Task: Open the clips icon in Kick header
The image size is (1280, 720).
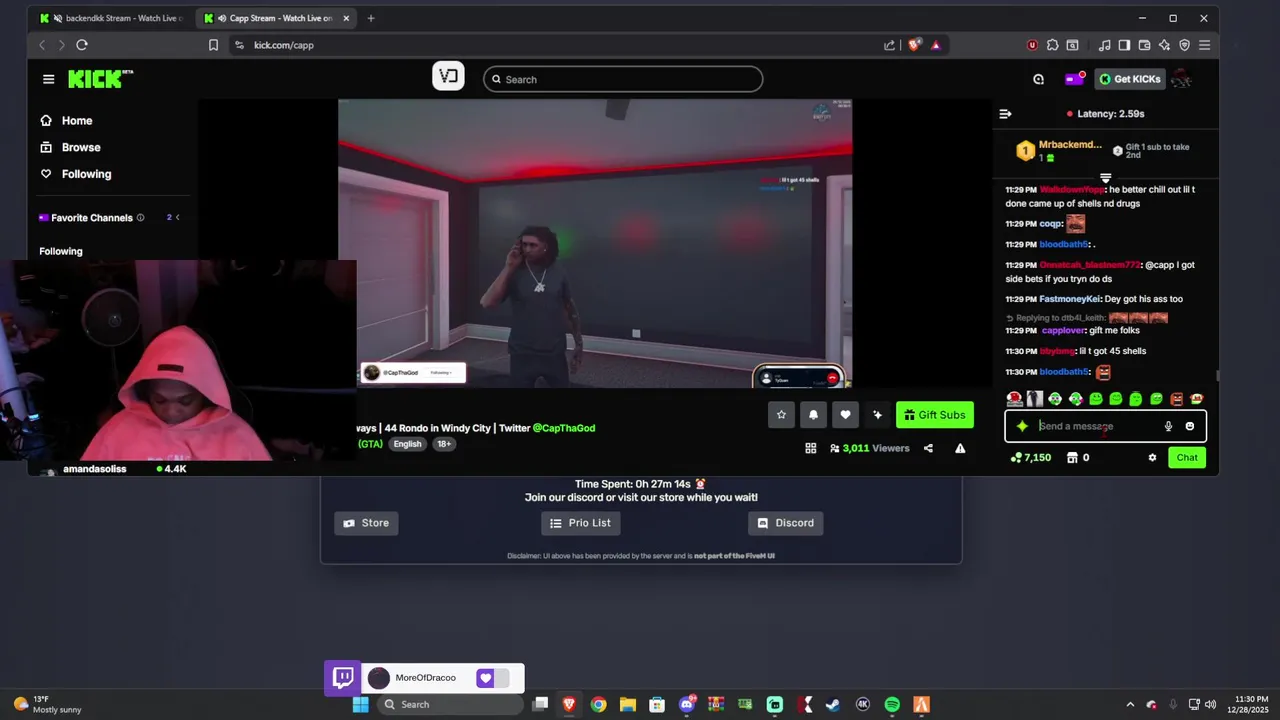Action: click(1038, 79)
